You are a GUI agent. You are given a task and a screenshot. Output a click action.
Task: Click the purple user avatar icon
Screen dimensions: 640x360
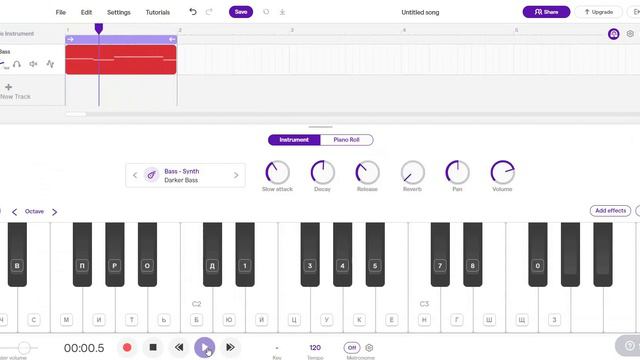(x=613, y=34)
